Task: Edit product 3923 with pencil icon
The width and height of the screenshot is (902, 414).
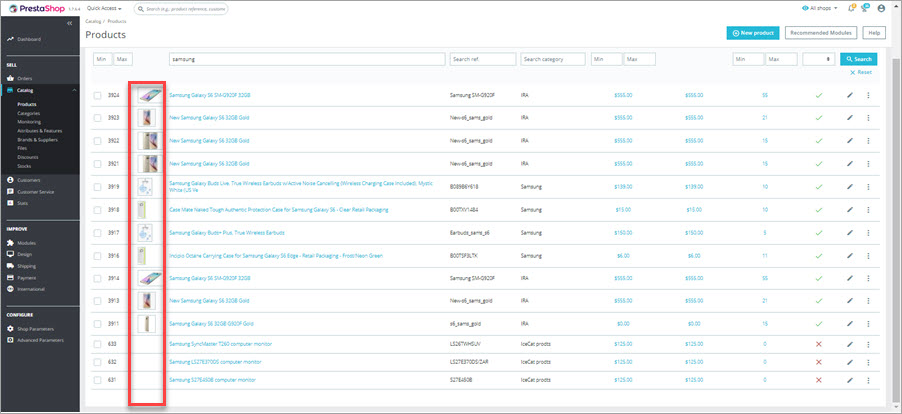Action: (x=850, y=118)
